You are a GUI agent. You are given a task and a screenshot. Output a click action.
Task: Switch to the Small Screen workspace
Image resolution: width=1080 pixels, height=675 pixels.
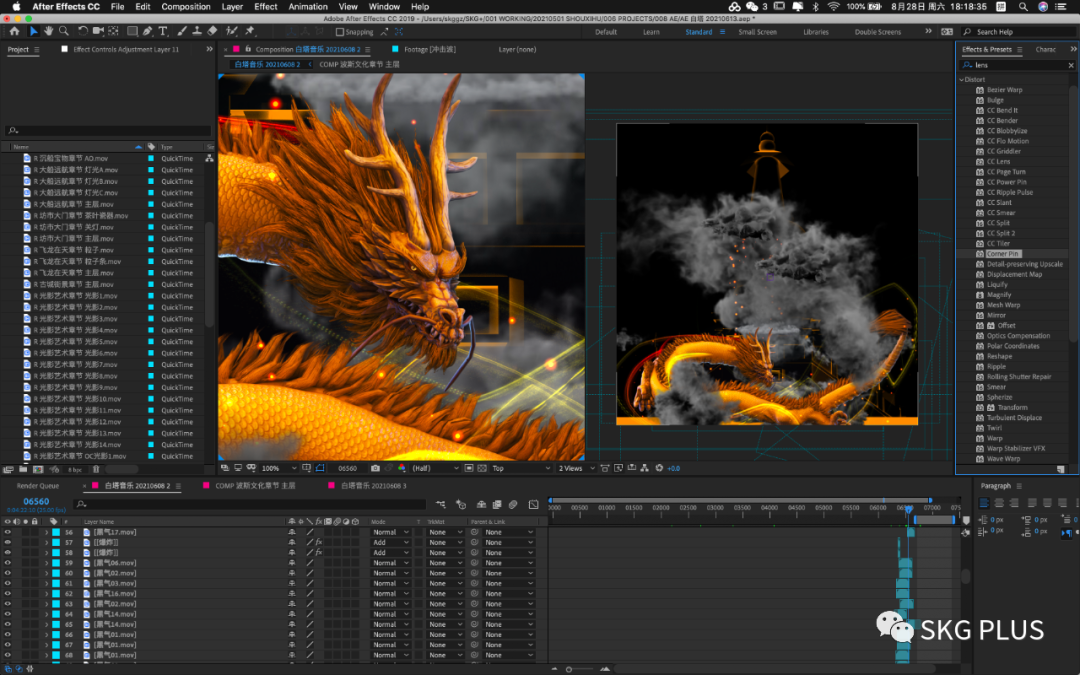[x=757, y=32]
